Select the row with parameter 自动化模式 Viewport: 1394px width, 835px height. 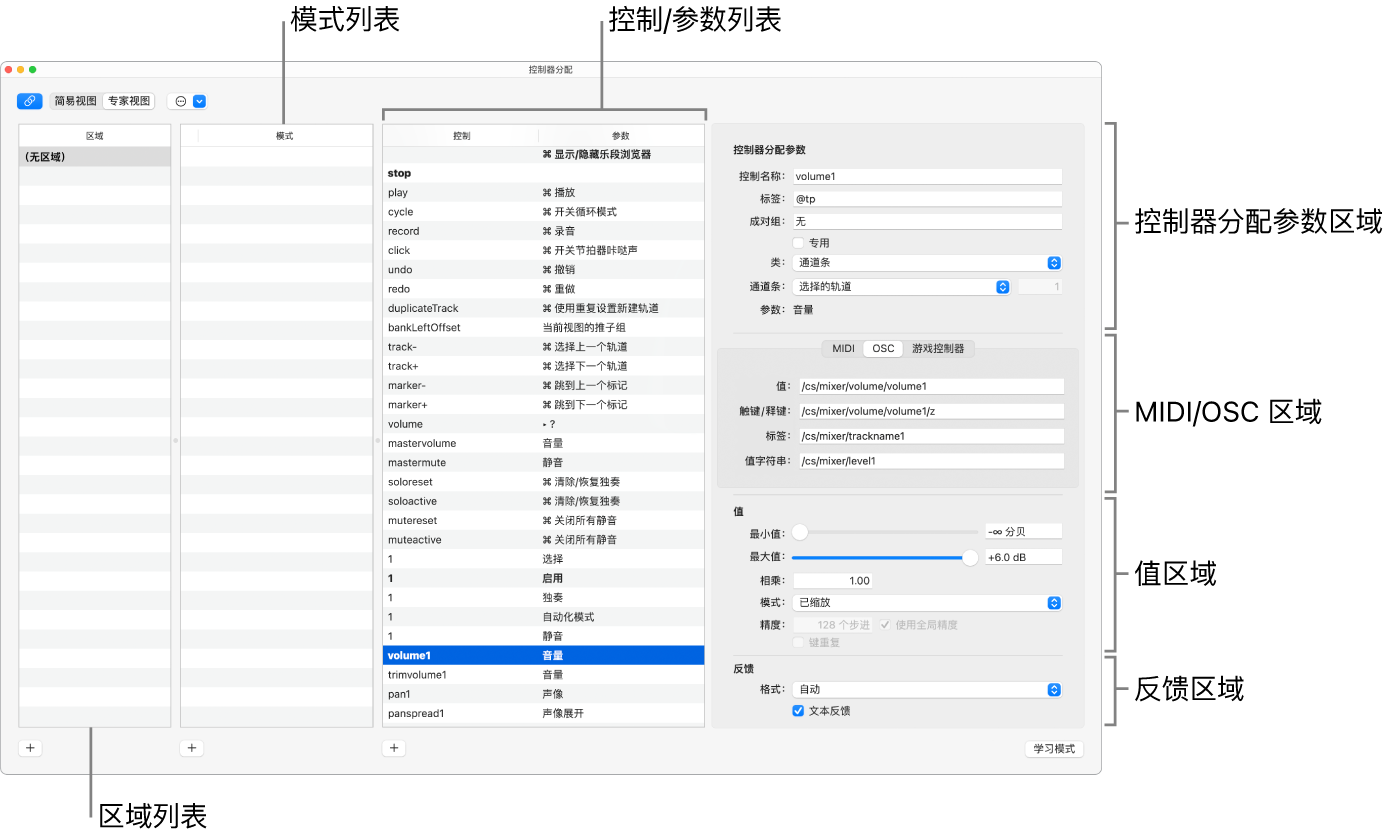544,617
